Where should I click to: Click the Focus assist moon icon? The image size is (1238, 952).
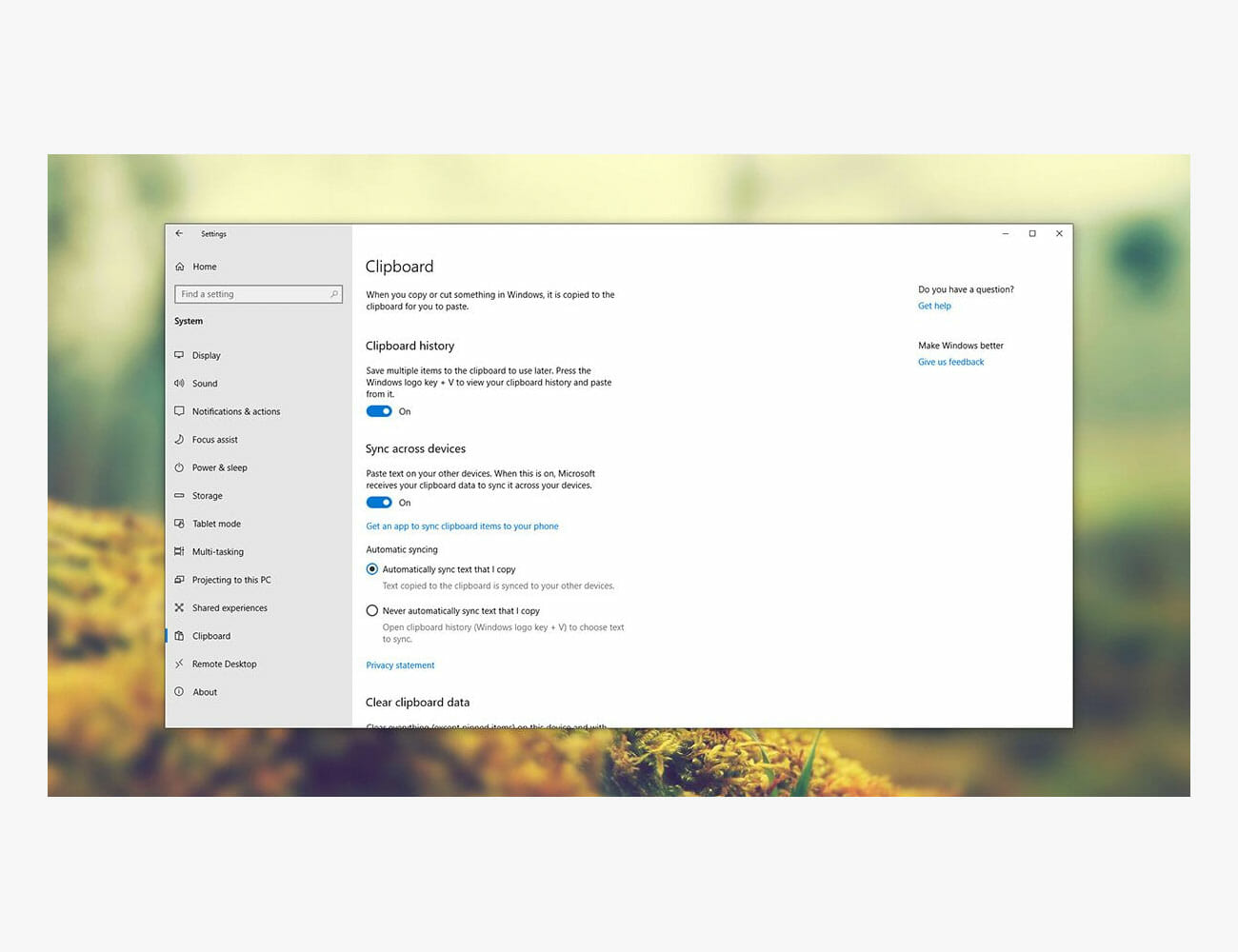click(x=179, y=440)
